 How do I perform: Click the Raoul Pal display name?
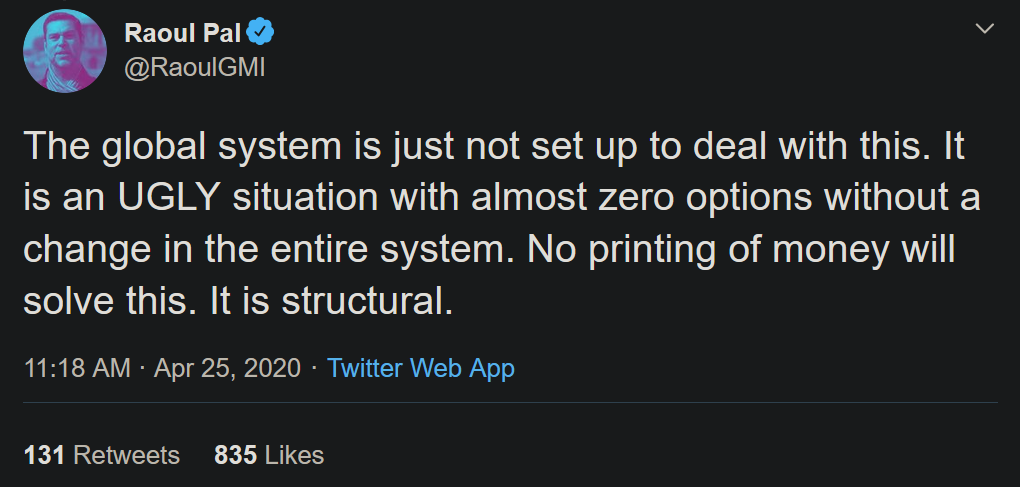[x=180, y=33]
